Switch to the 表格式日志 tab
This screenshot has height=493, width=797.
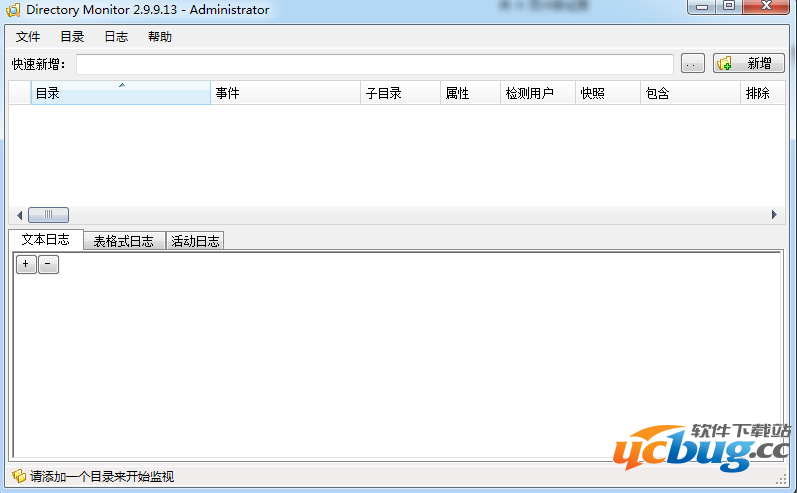(124, 241)
